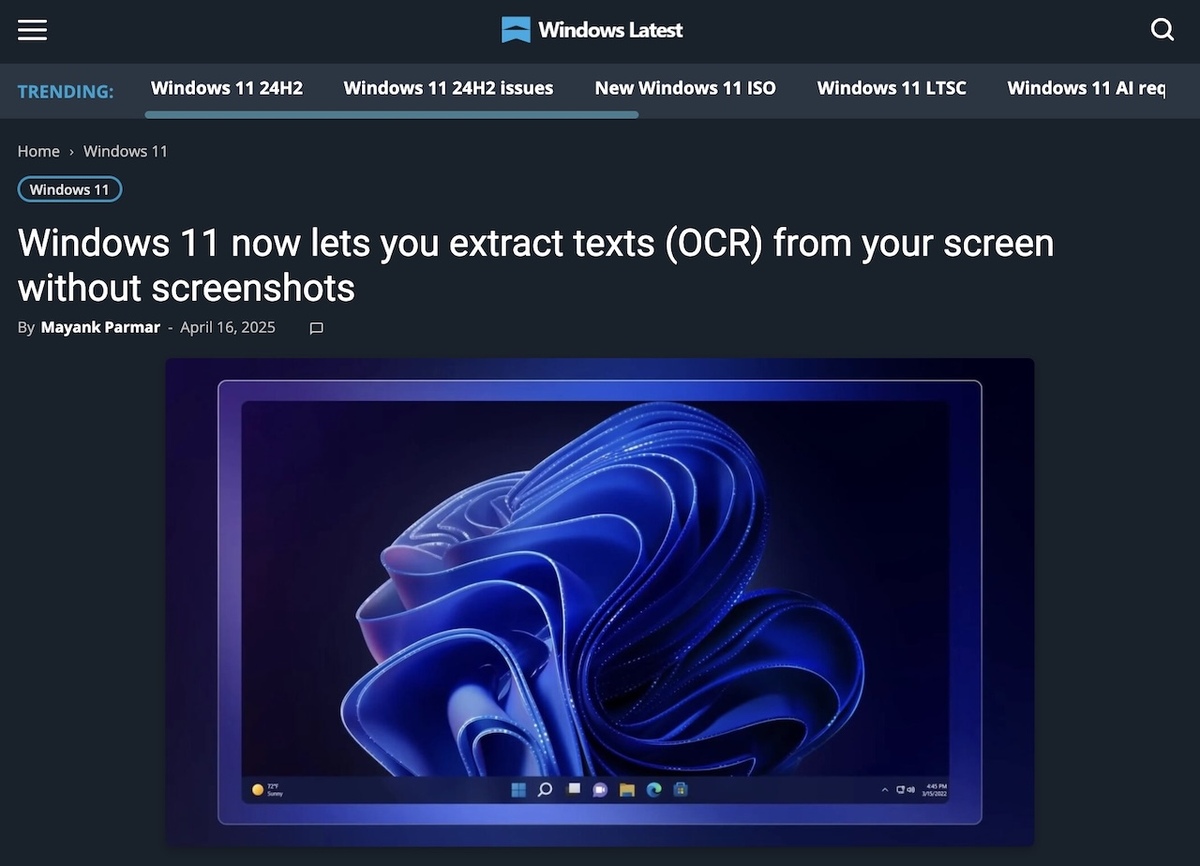
Task: Open the hamburger navigation menu
Action: (32, 30)
